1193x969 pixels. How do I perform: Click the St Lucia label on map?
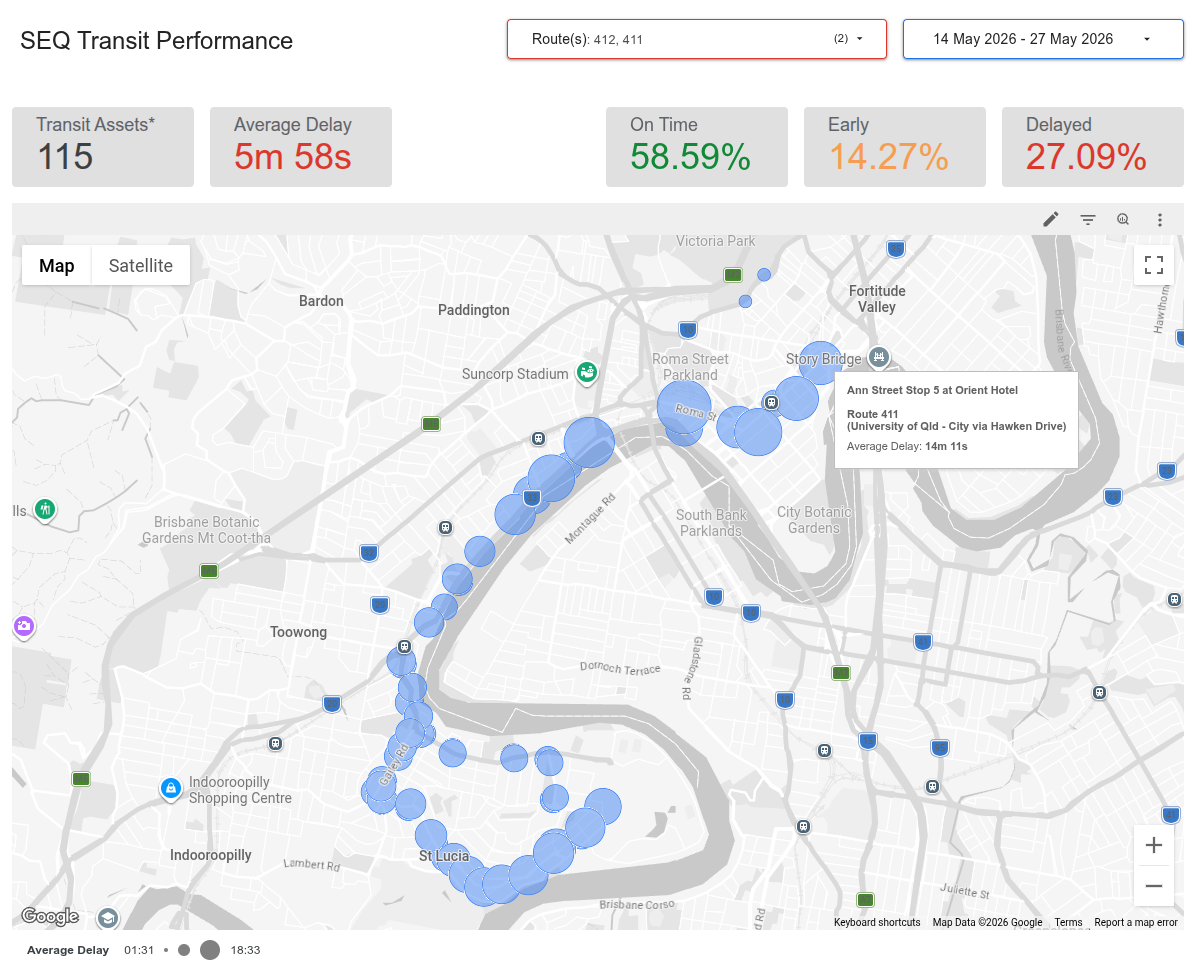point(444,856)
